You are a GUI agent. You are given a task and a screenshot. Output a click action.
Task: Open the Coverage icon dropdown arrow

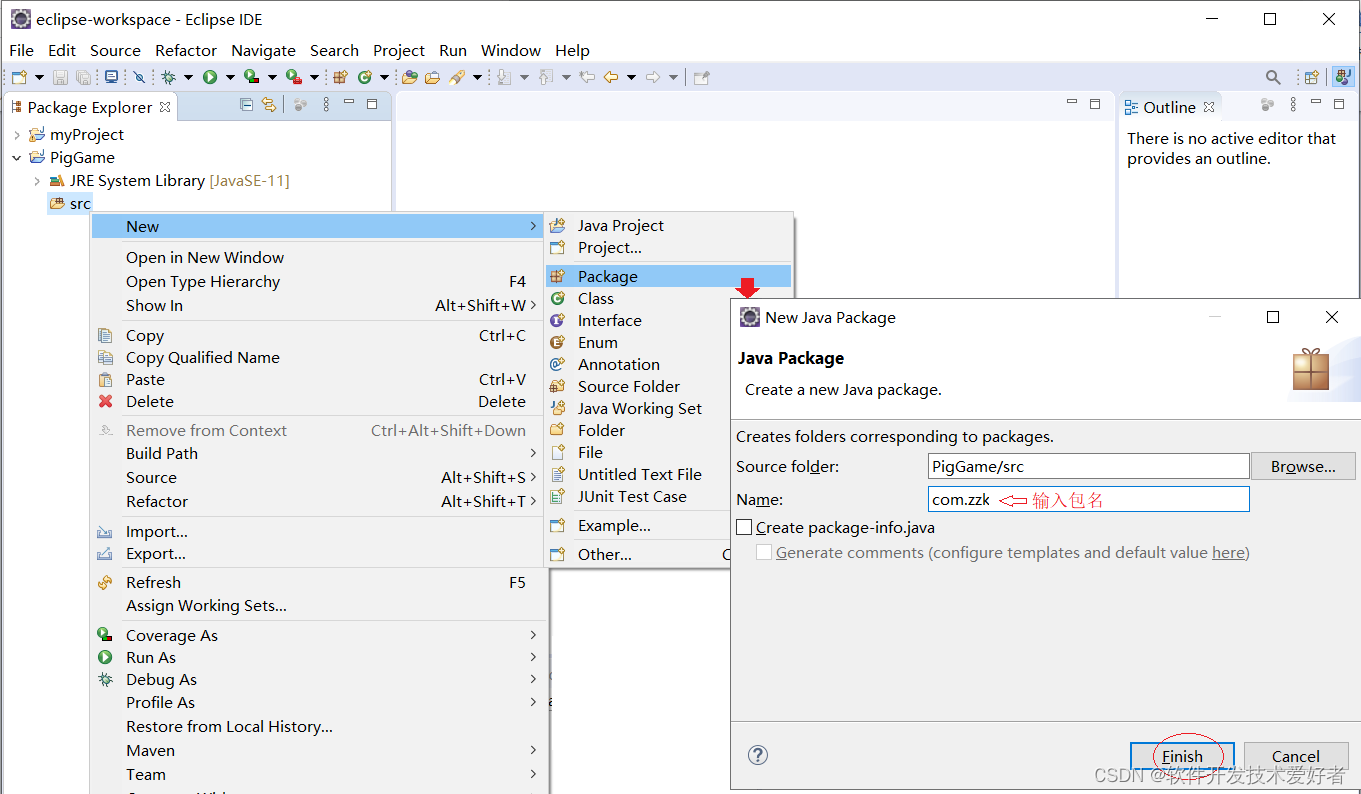pyautogui.click(x=272, y=77)
